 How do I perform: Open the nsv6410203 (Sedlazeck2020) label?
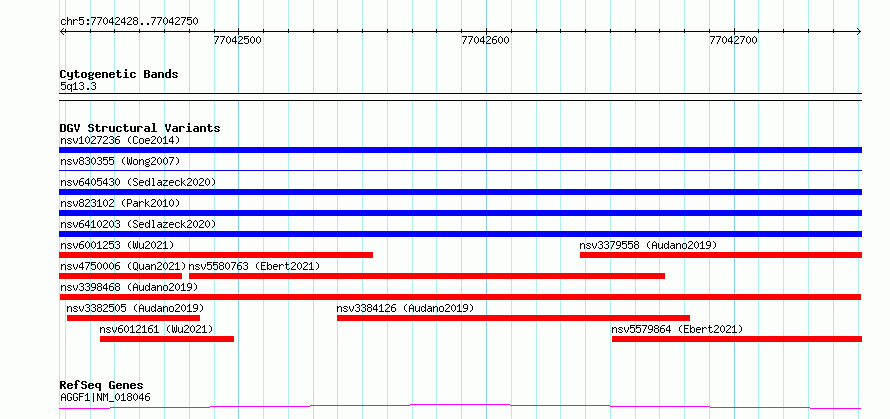pyautogui.click(x=138, y=224)
